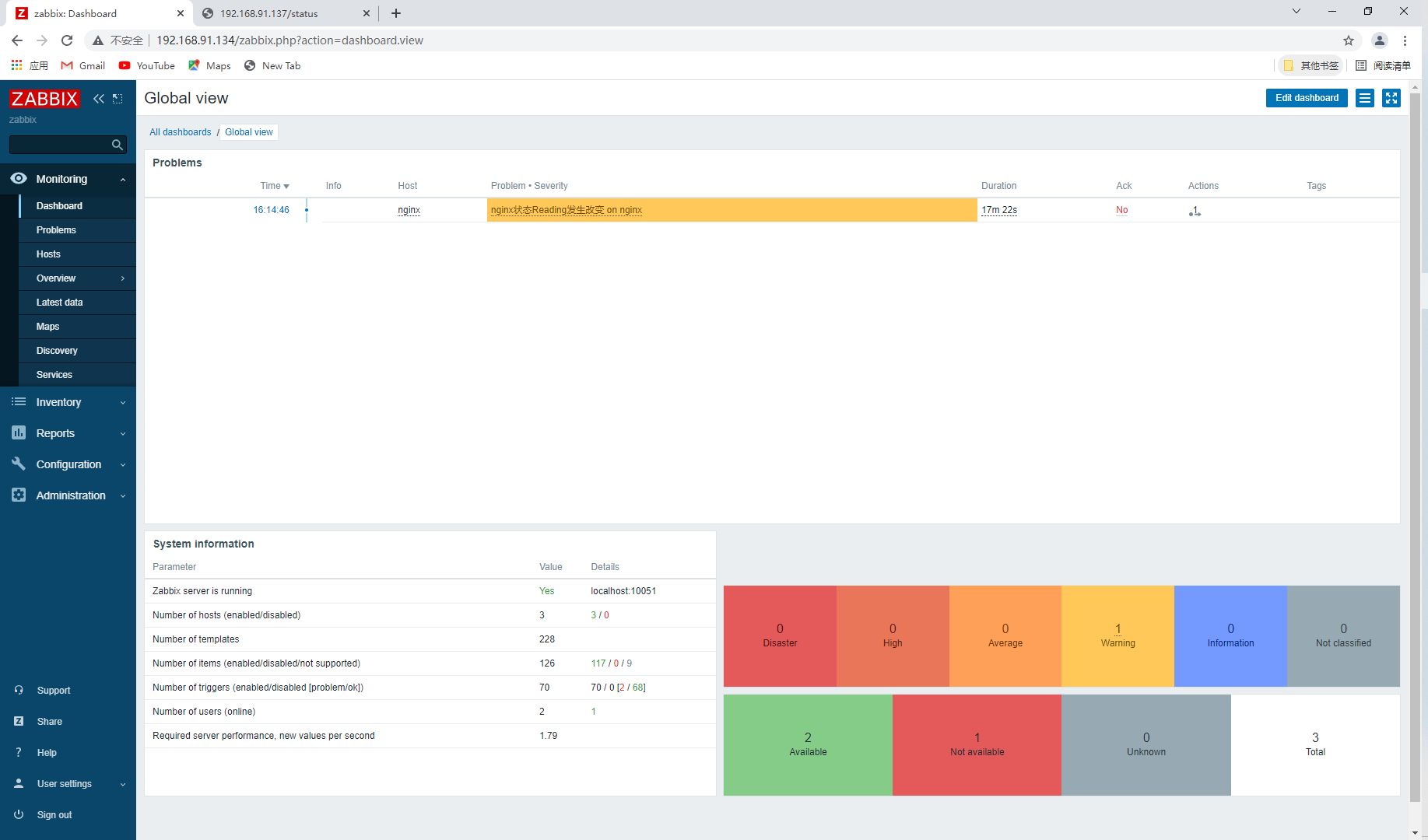Open the Chrome profile icon
The image size is (1428, 840).
[1379, 40]
